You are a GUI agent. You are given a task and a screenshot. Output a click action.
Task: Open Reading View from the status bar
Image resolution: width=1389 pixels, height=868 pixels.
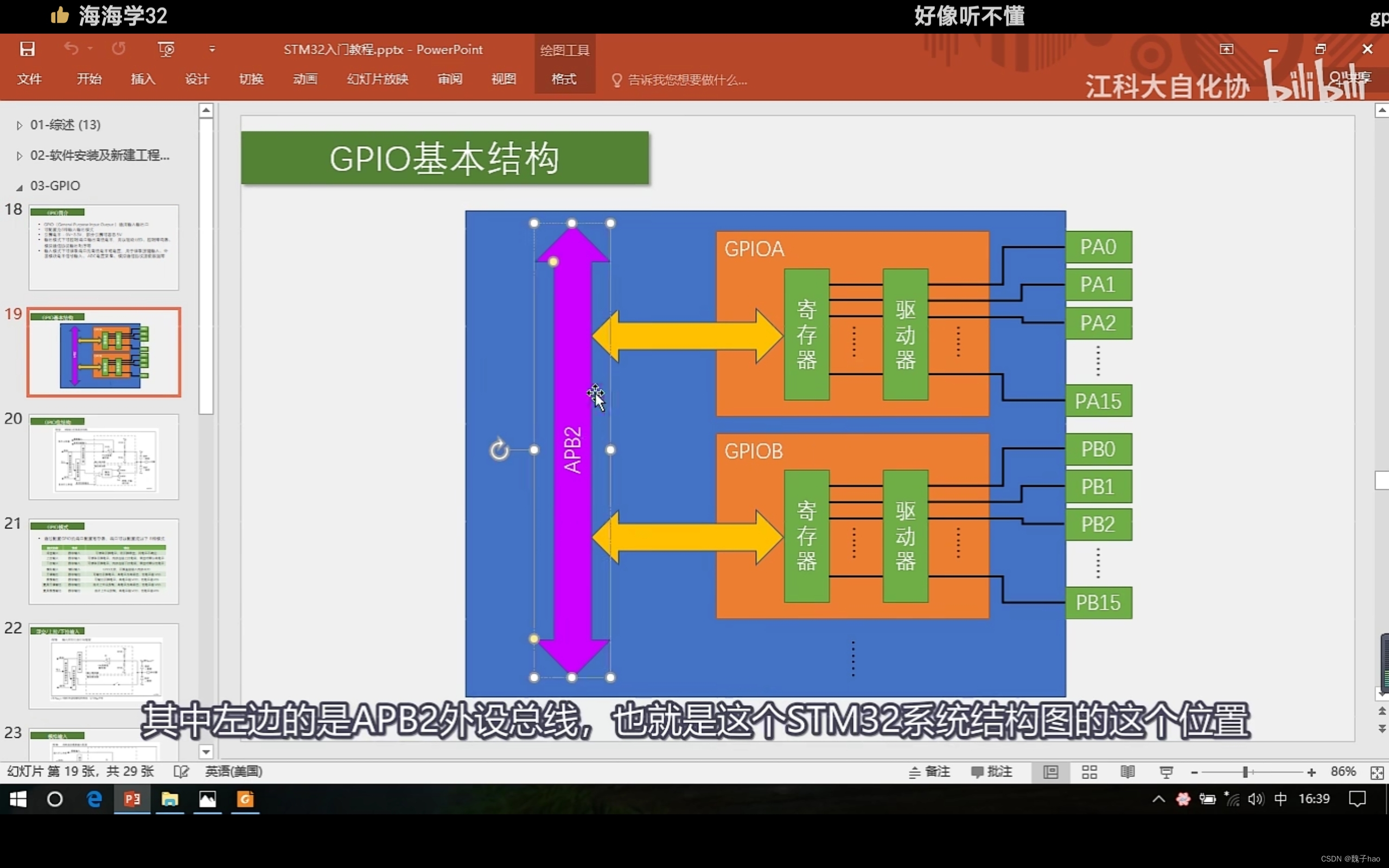coord(1127,771)
